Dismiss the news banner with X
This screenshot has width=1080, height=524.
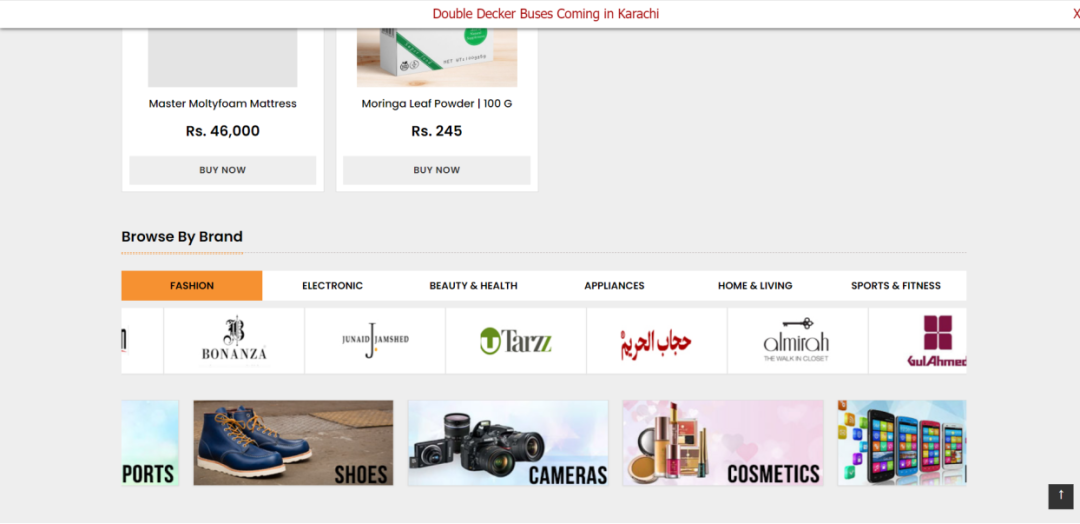1076,14
